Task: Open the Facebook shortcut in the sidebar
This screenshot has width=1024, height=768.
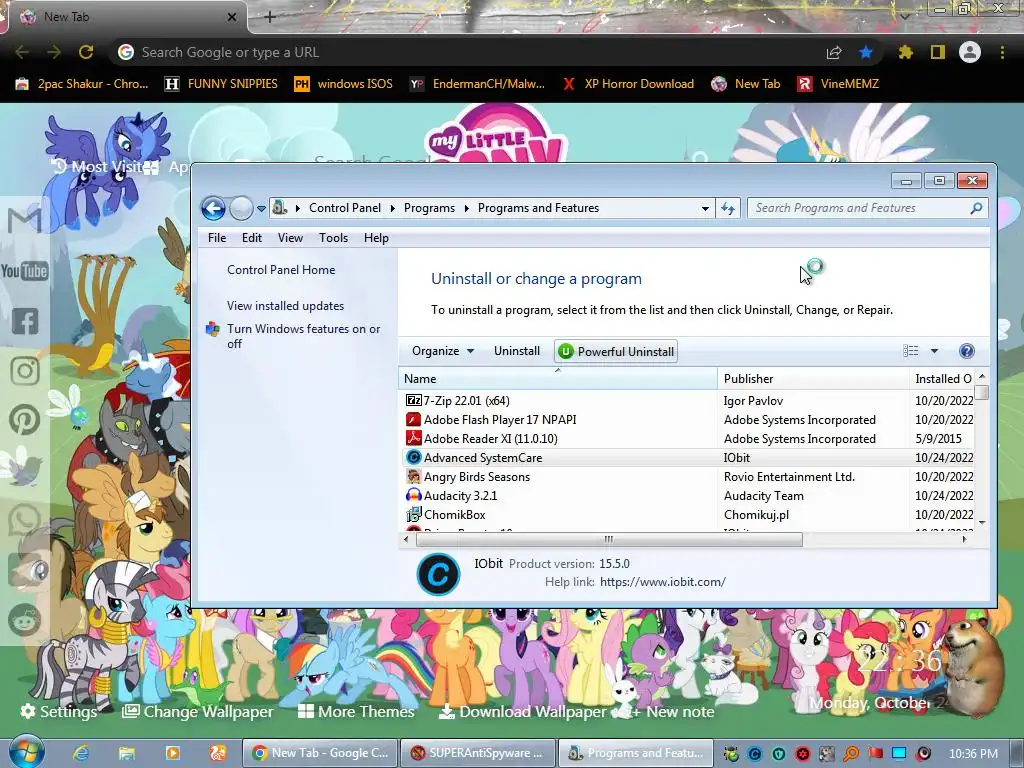Action: click(25, 321)
